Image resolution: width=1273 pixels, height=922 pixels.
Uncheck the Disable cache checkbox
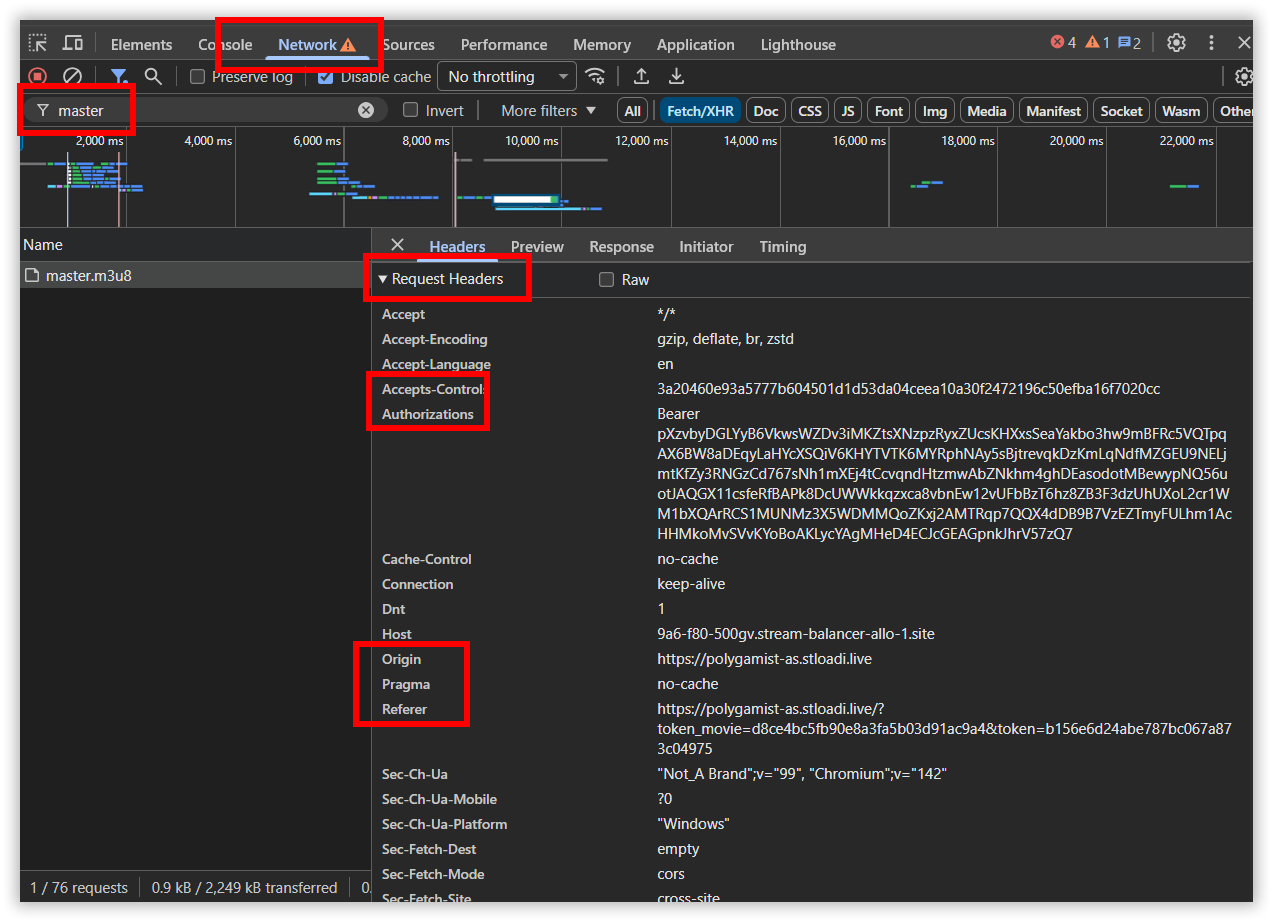coord(325,77)
